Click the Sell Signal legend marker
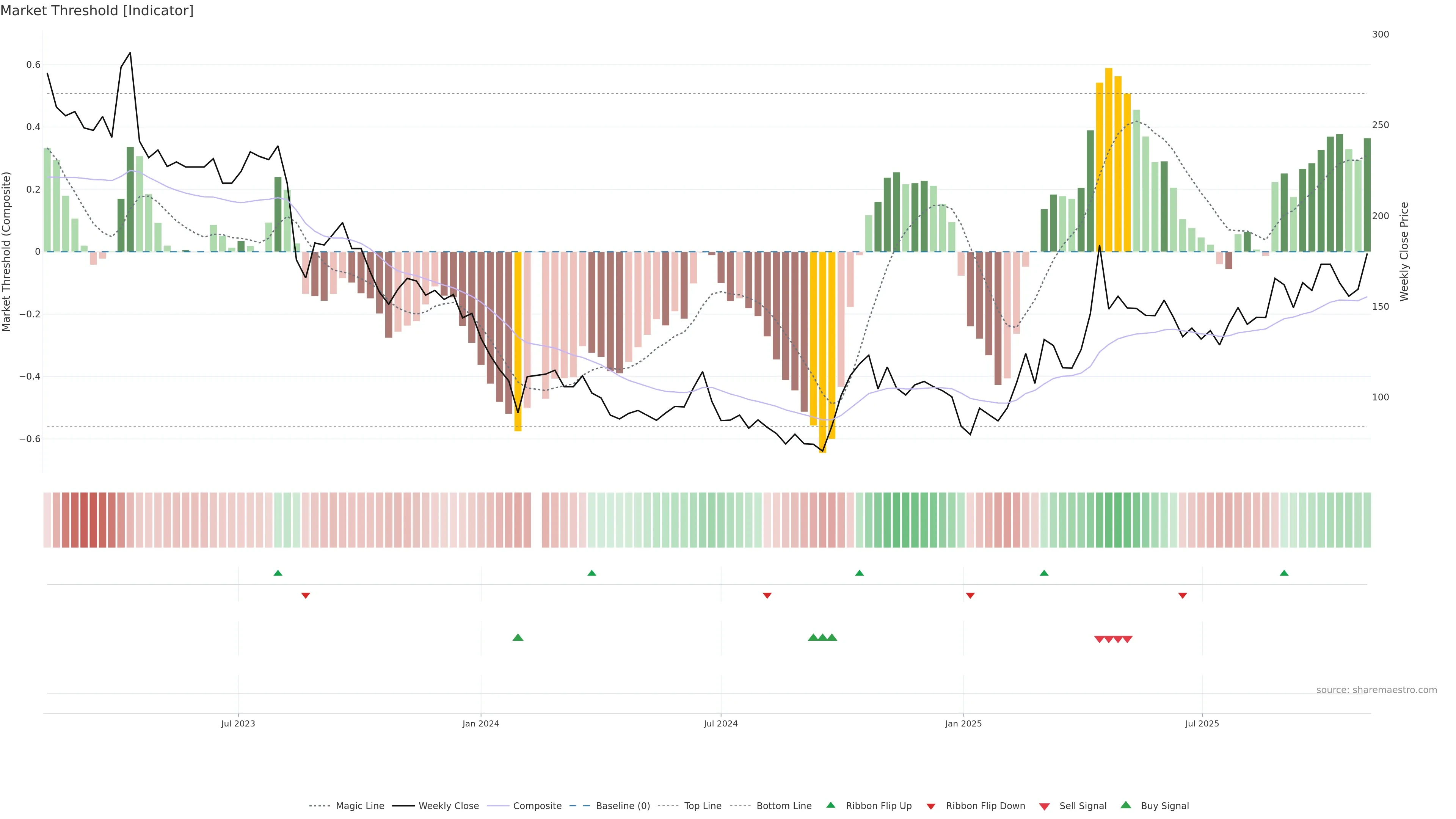 tap(1044, 806)
